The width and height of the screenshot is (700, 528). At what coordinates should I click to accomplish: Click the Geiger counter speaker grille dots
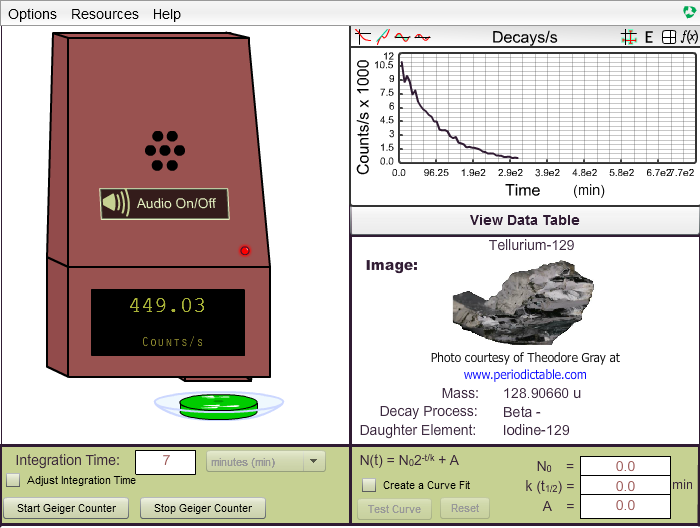point(165,150)
